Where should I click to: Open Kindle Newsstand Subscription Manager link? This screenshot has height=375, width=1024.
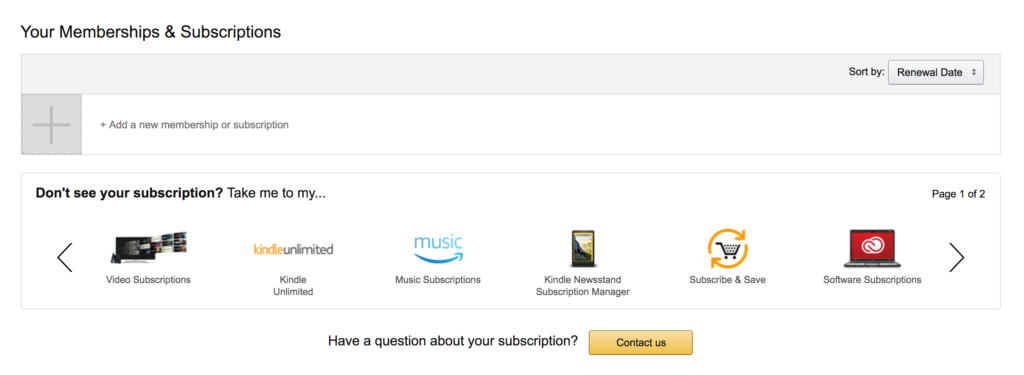583,286
